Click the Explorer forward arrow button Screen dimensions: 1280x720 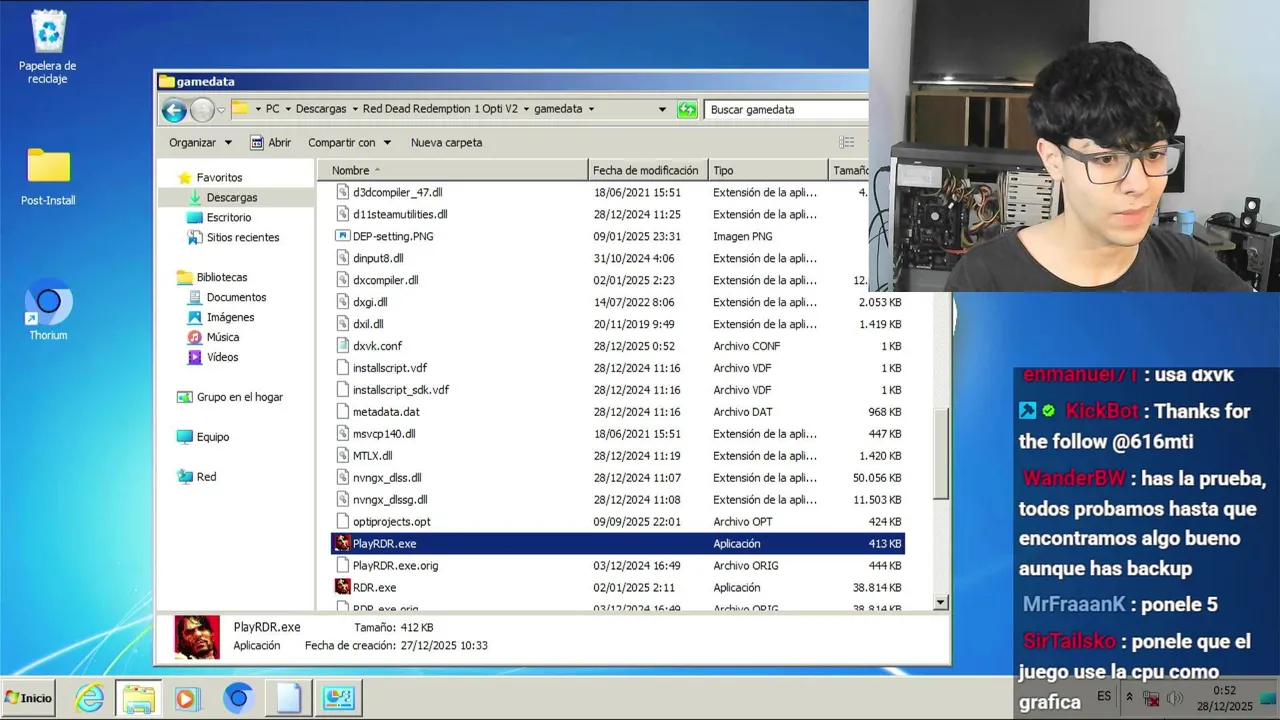coord(202,110)
